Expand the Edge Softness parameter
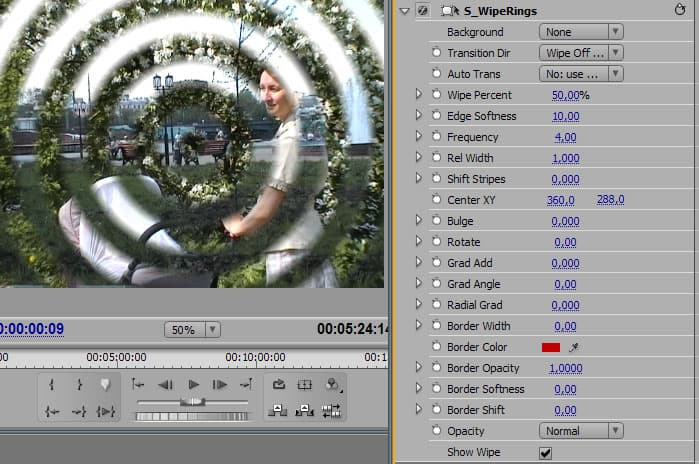This screenshot has width=699, height=464. 418,115
